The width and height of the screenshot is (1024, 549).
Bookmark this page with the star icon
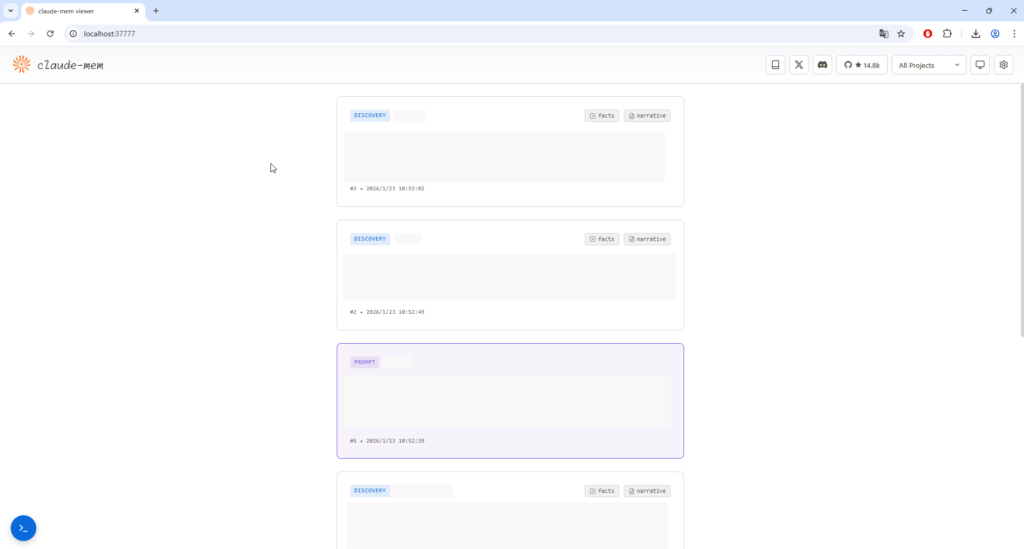pyautogui.click(x=901, y=33)
